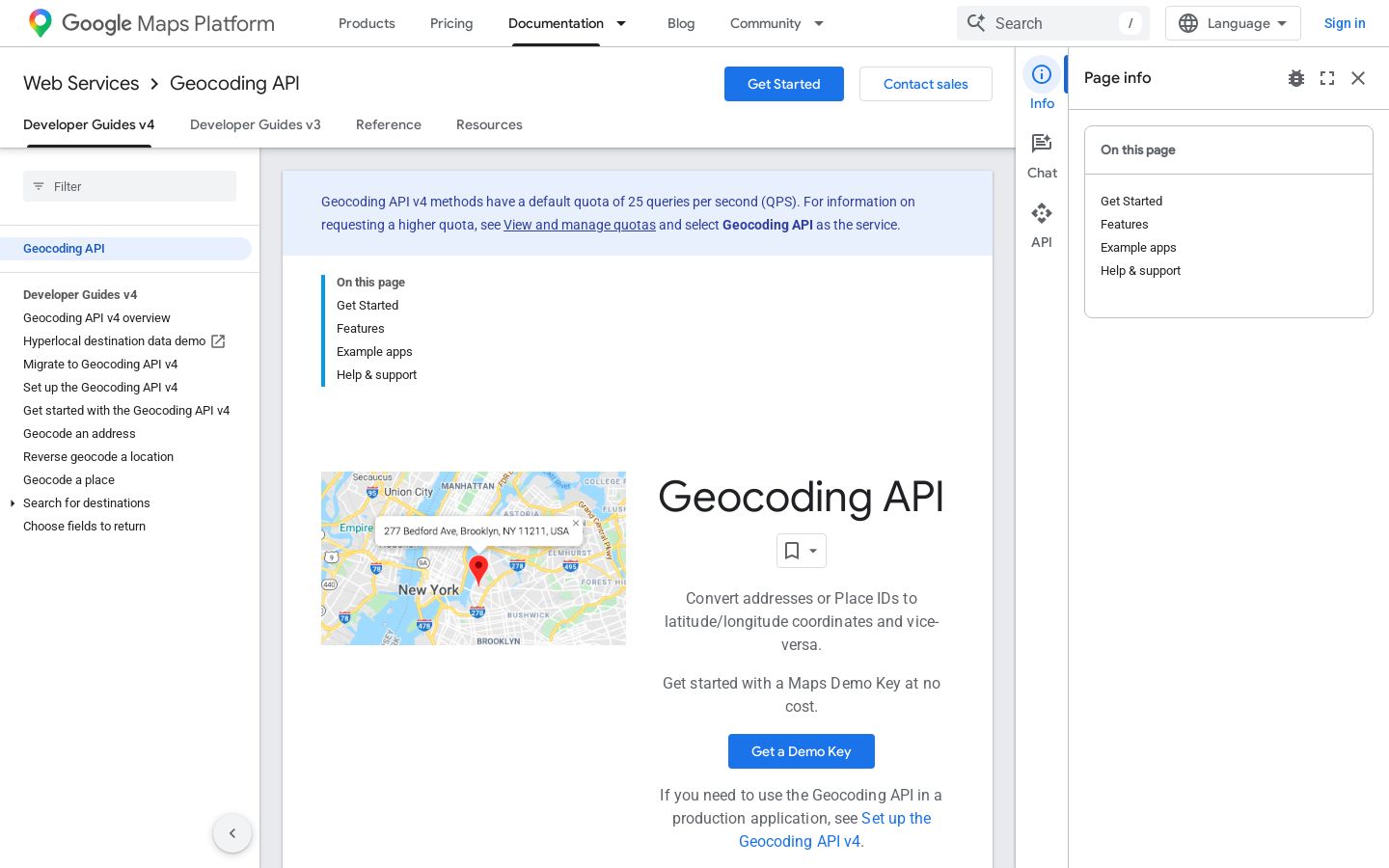Open Choose fields to return
Image resolution: width=1389 pixels, height=868 pixels.
pyautogui.click(x=84, y=527)
